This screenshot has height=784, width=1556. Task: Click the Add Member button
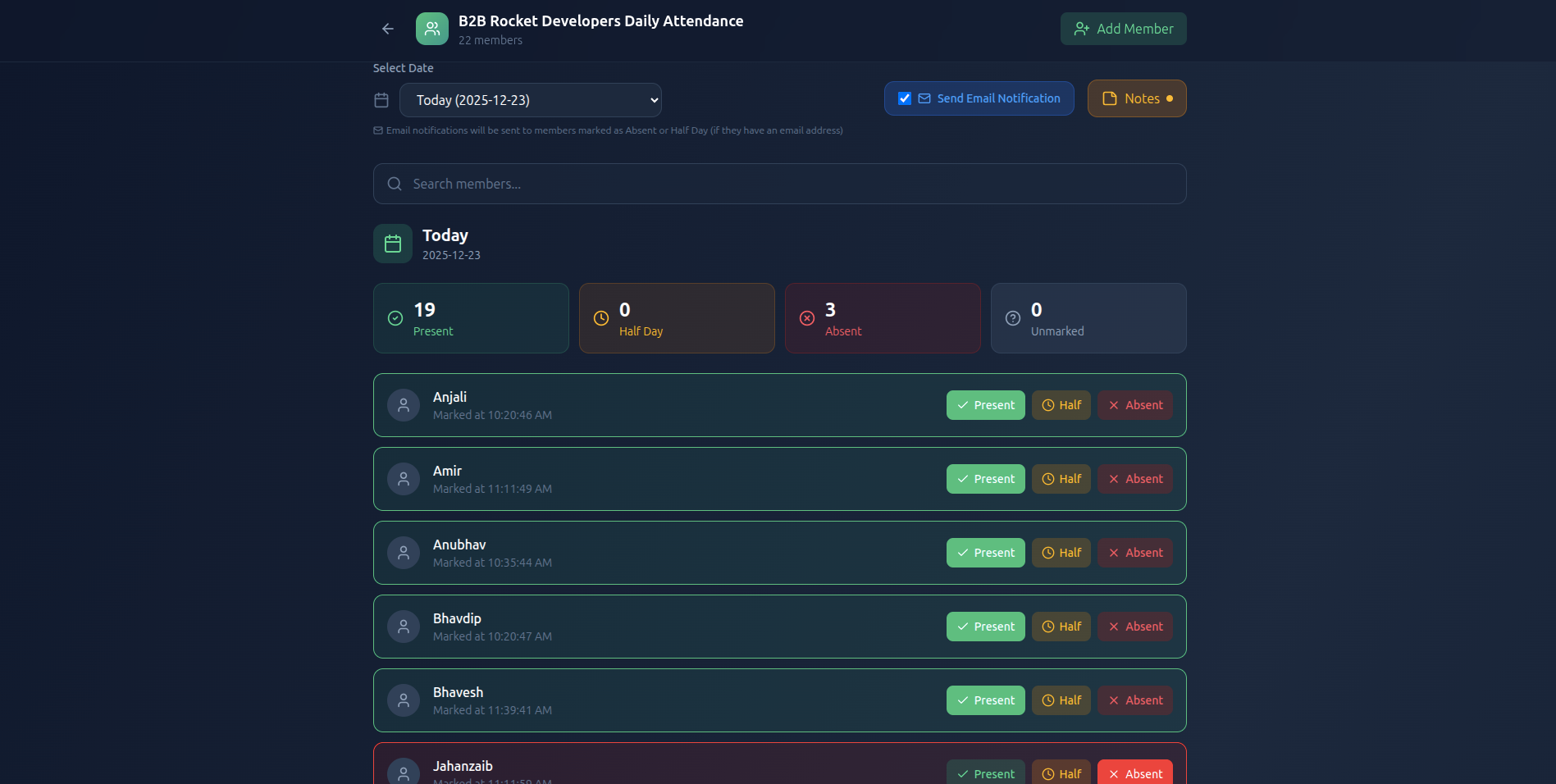(1123, 29)
